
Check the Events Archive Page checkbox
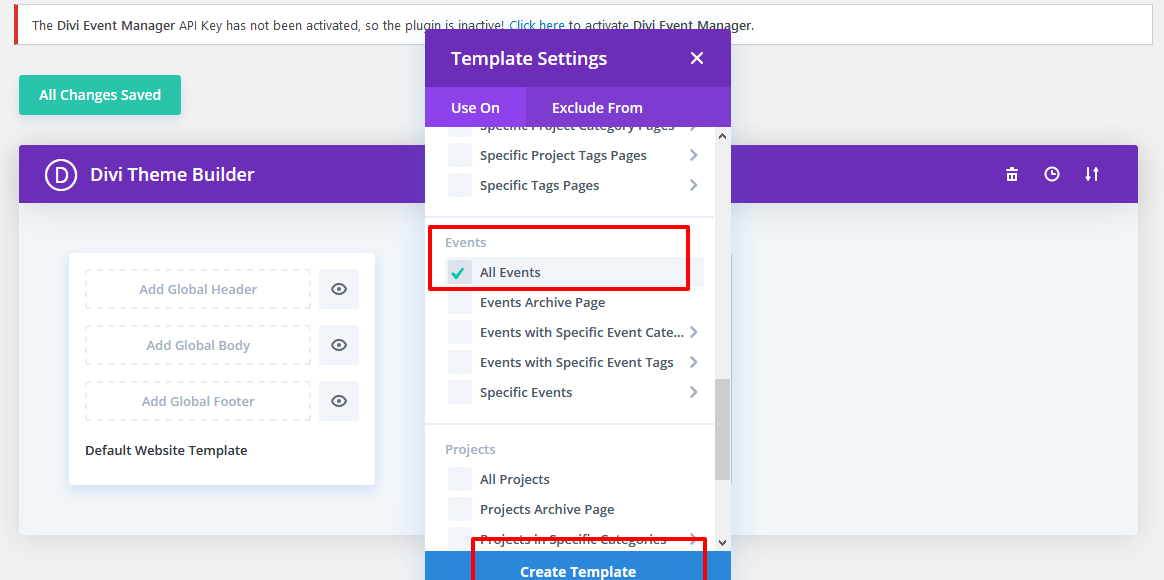tap(460, 302)
